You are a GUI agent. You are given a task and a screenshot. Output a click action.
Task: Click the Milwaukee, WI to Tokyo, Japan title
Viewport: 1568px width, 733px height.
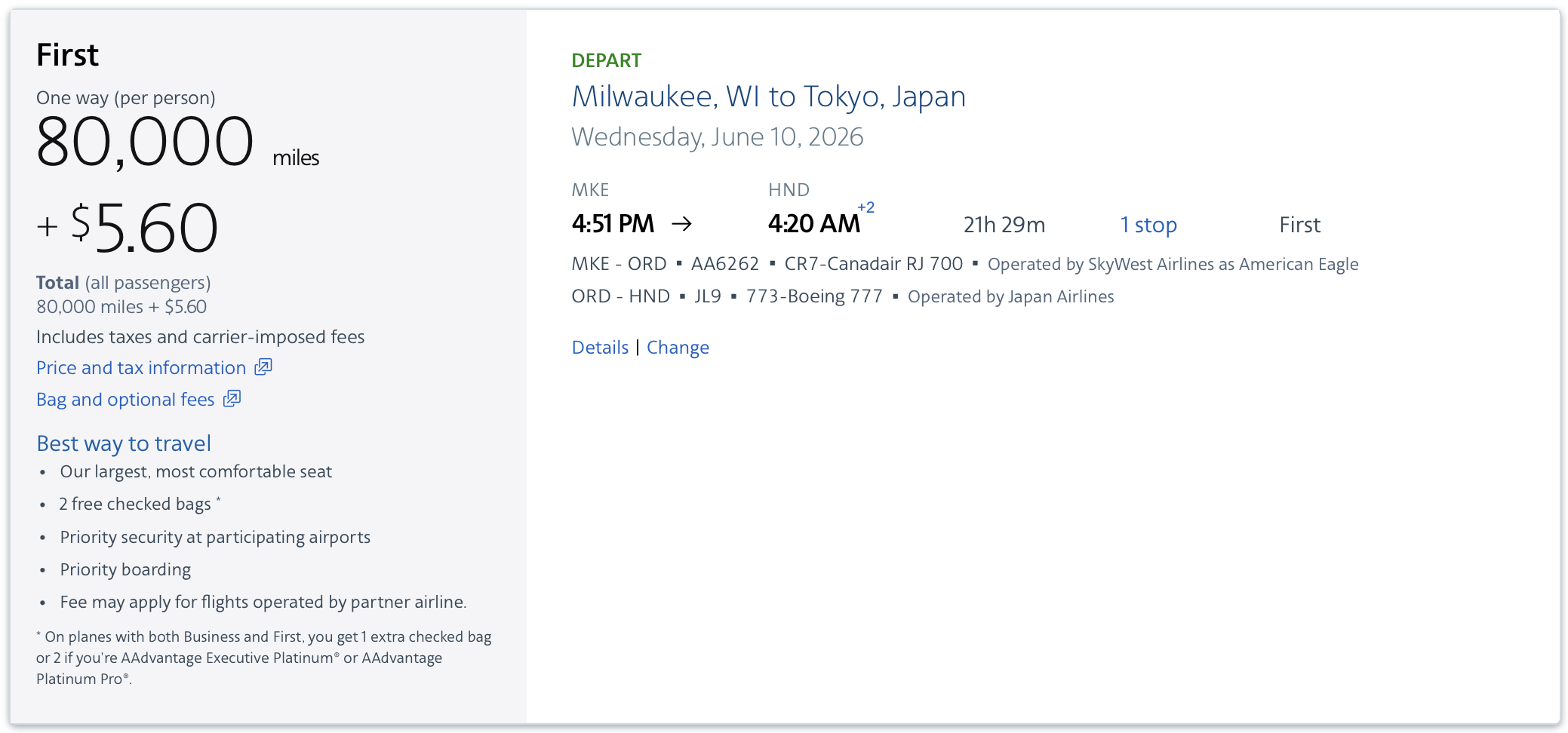point(768,97)
